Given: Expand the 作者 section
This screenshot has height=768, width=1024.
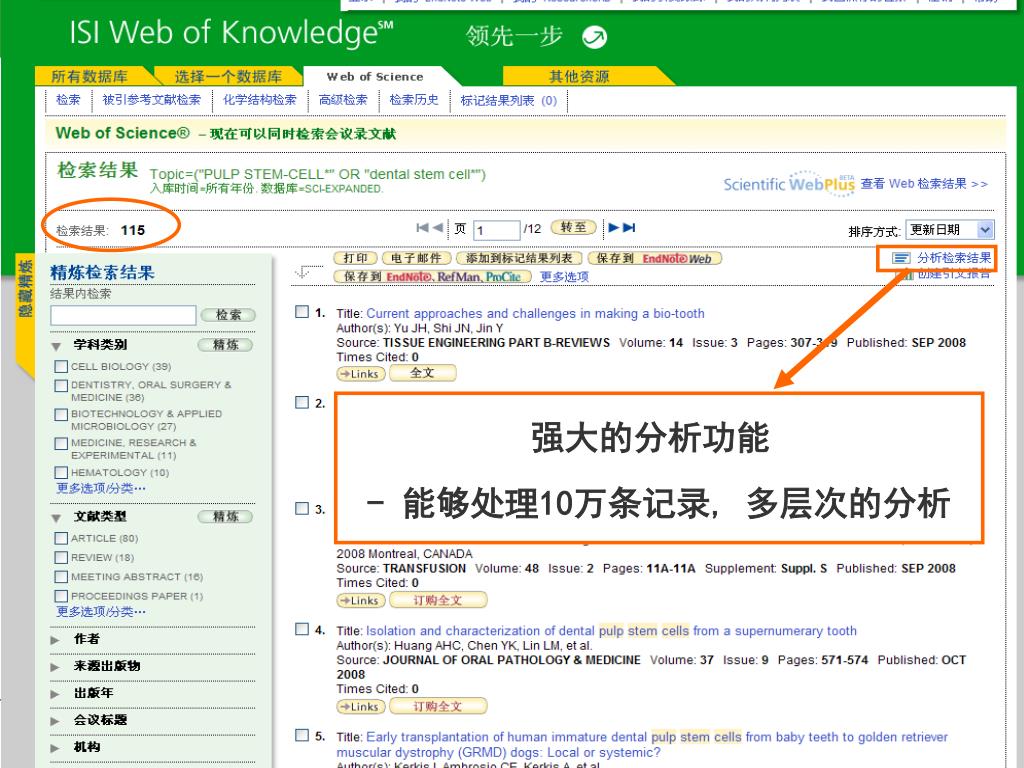Looking at the screenshot, I should click(x=56, y=640).
